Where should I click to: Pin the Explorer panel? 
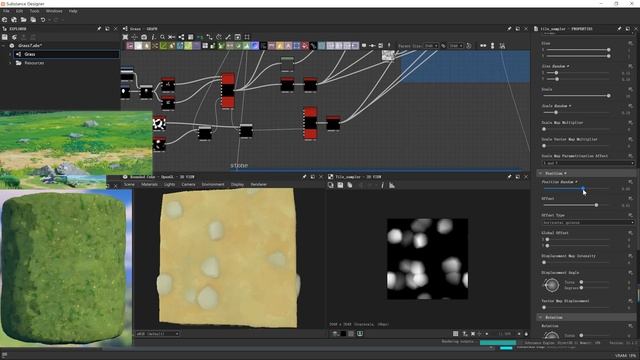click(x=99, y=29)
